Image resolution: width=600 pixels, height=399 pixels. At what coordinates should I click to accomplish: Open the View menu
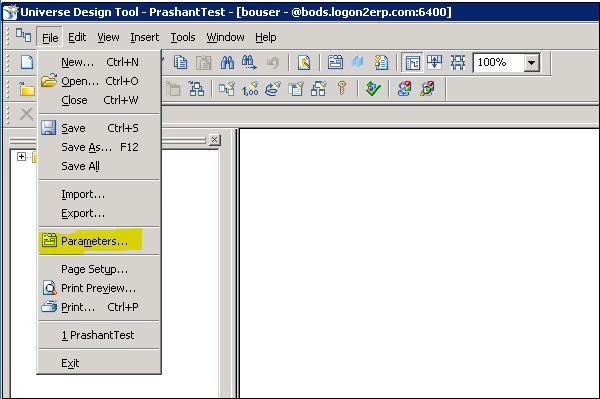point(108,37)
